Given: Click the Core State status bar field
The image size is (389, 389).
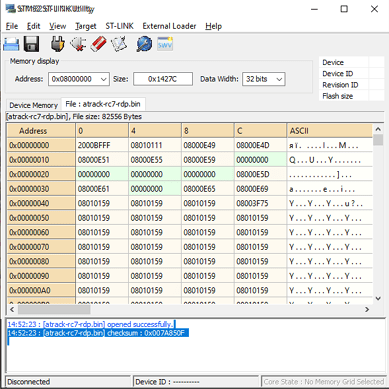Looking at the screenshot, I should (323, 382).
